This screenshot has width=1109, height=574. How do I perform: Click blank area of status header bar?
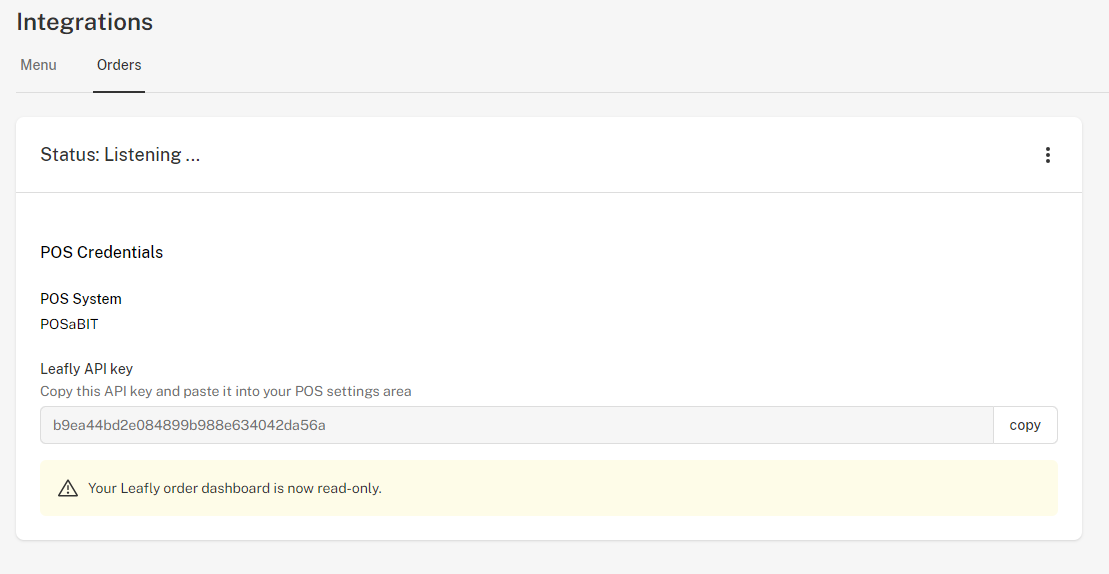pos(601,155)
